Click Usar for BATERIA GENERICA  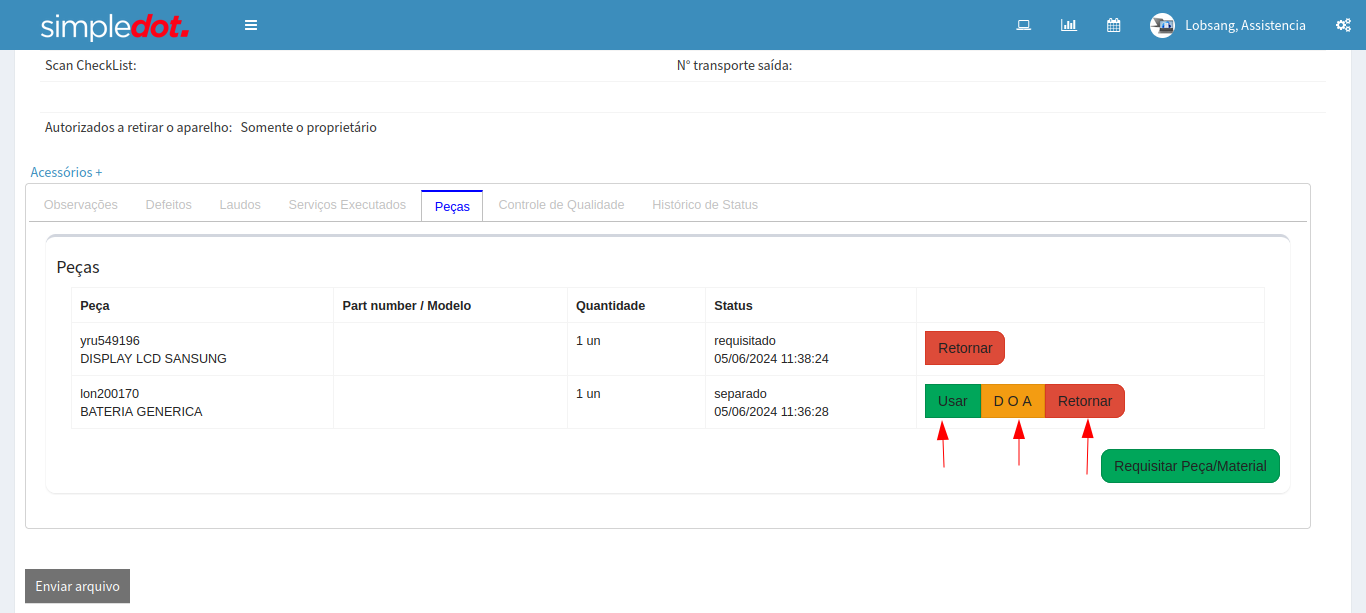(x=952, y=401)
